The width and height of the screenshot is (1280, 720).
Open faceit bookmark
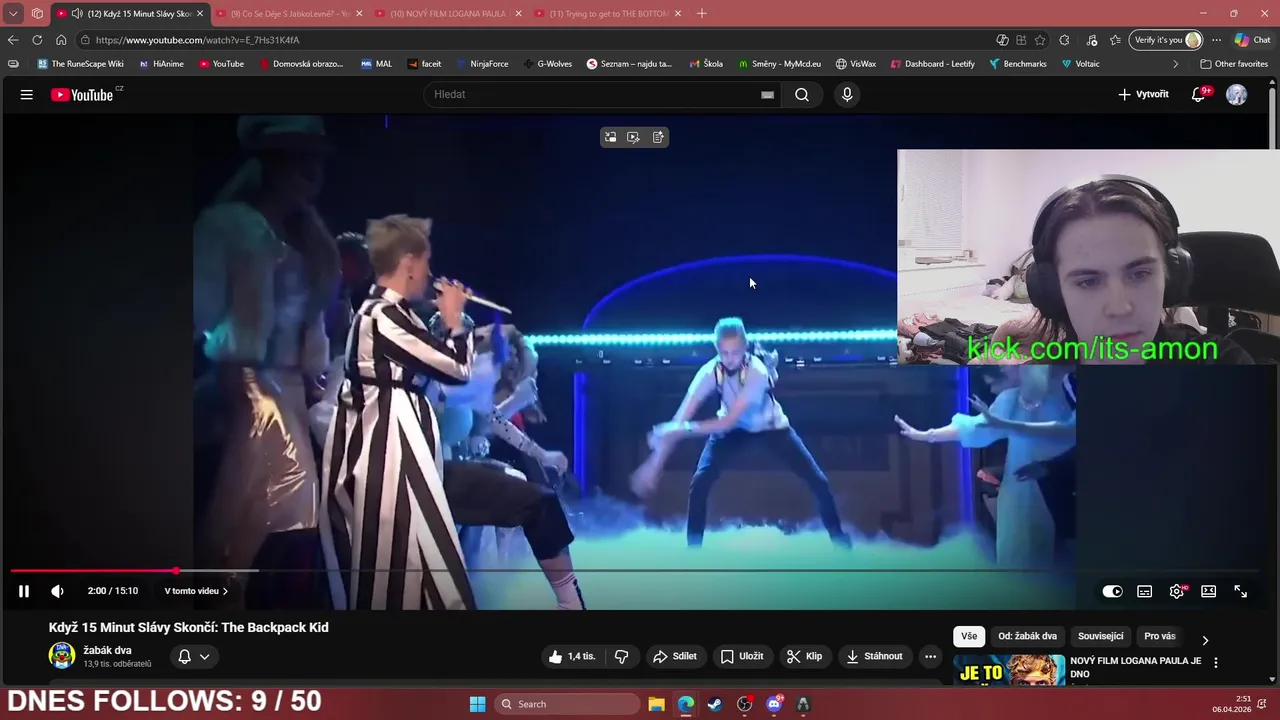point(424,64)
